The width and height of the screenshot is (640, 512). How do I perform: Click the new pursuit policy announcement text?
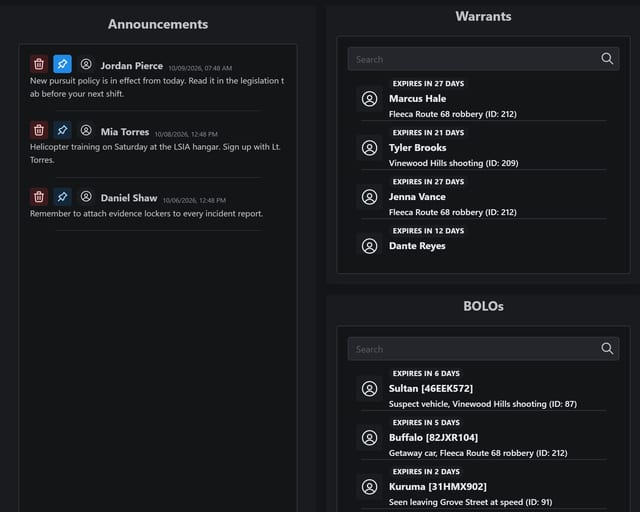point(157,87)
